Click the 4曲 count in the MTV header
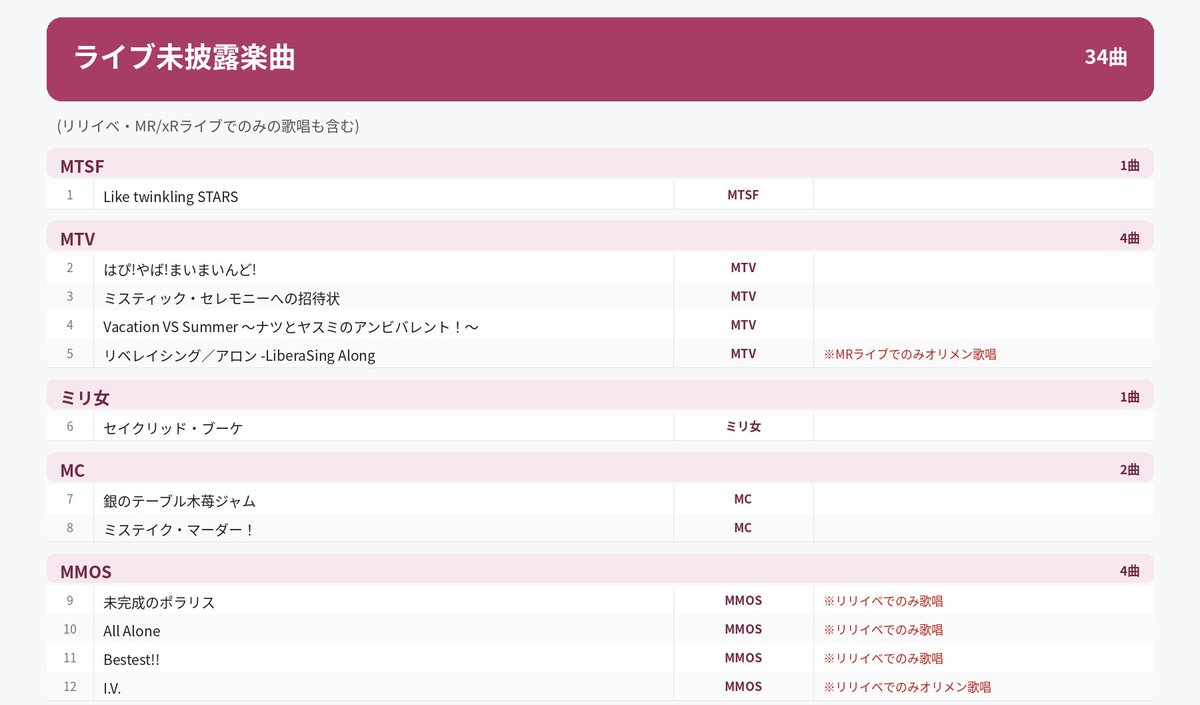 point(1130,238)
